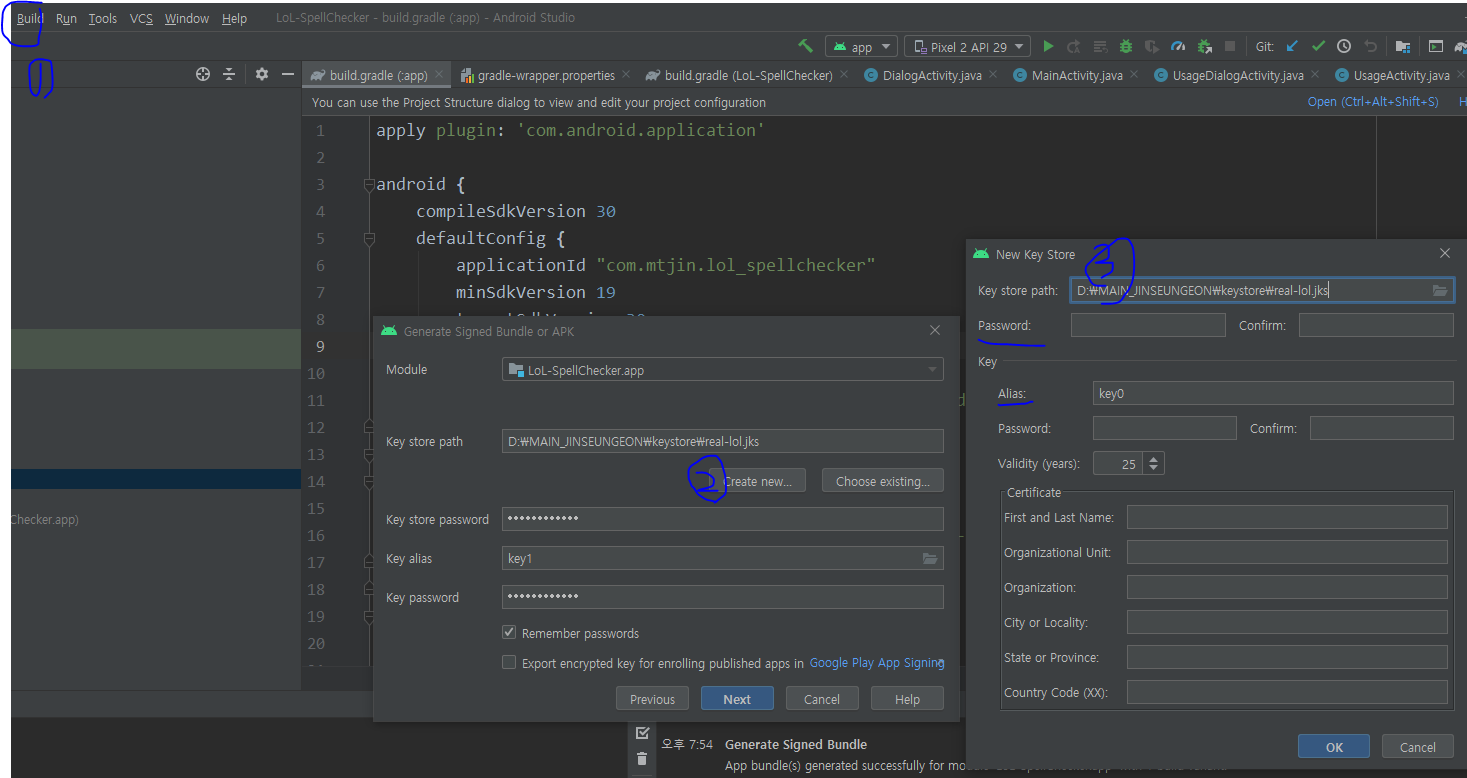Click the Organization field
The height and width of the screenshot is (778, 1467).
(1287, 587)
